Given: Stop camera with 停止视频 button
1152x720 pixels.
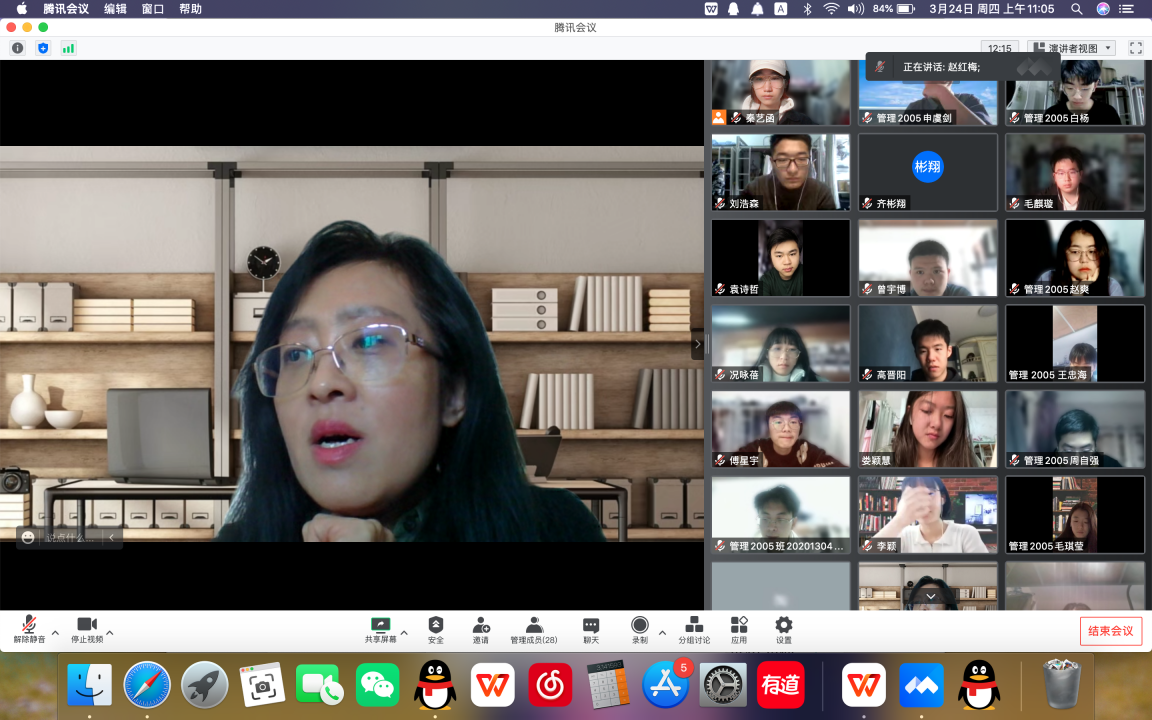Looking at the screenshot, I should click(87, 629).
